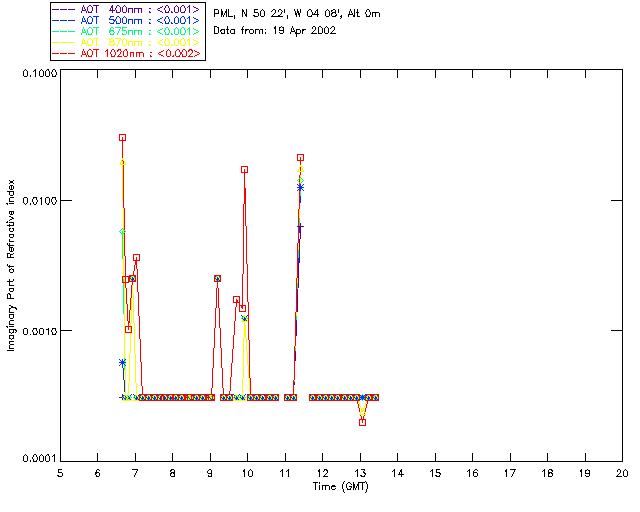640x512 pixels.
Task: Click the x-axis tick label 11
Action: (x=285, y=473)
